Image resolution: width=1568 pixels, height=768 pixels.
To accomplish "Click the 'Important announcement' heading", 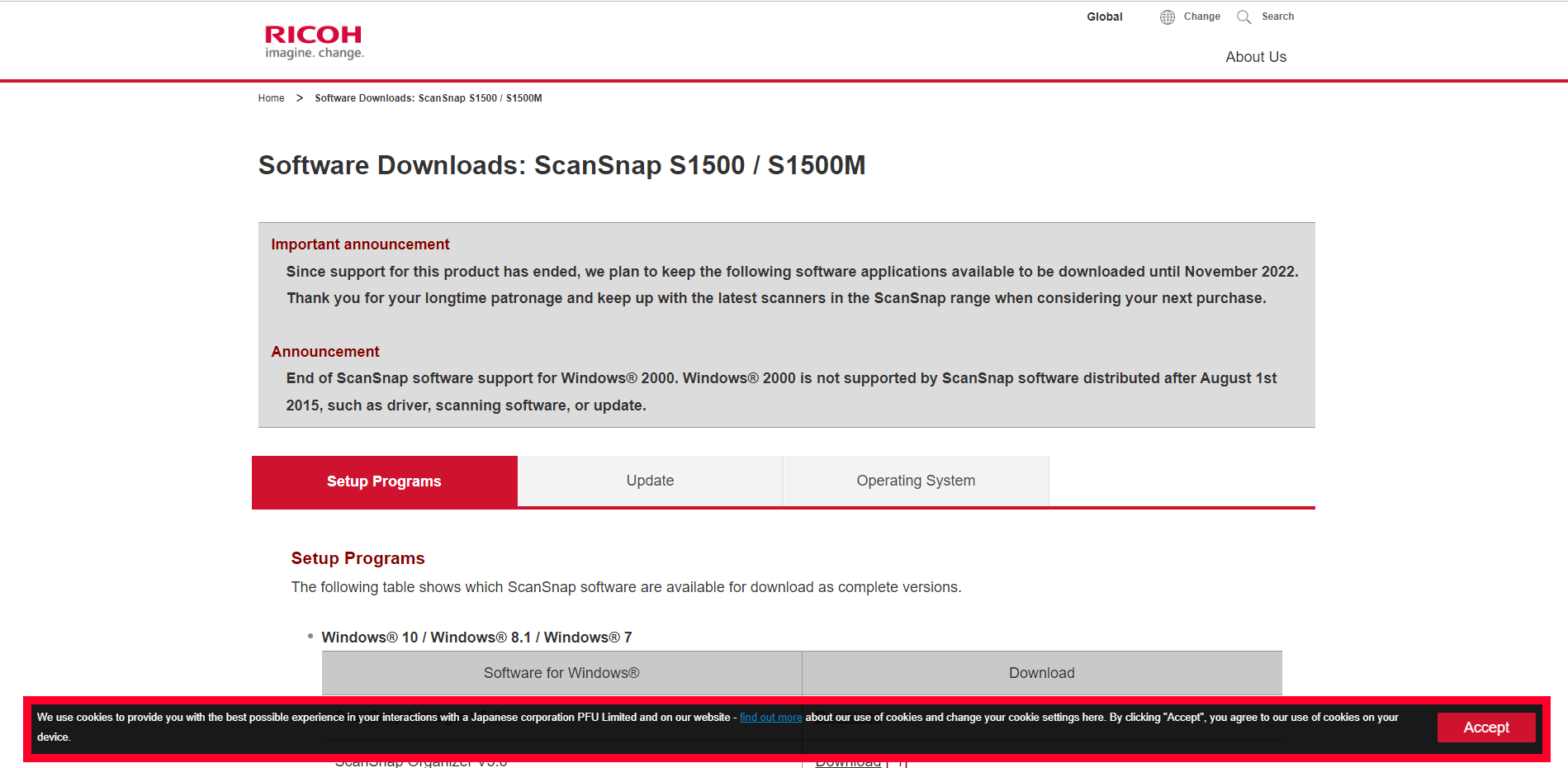I will tap(360, 244).
